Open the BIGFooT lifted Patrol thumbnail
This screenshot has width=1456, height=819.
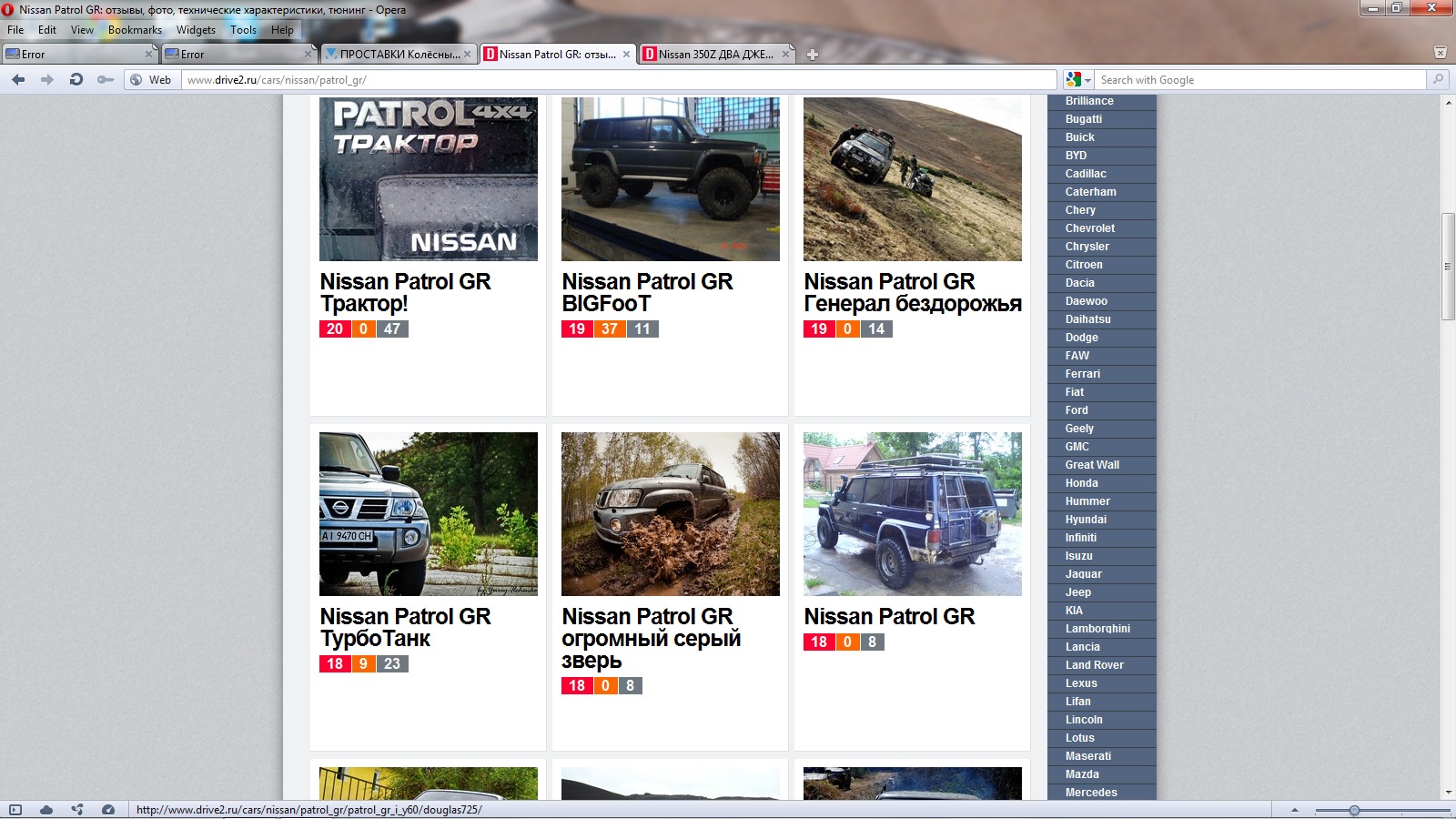671,179
